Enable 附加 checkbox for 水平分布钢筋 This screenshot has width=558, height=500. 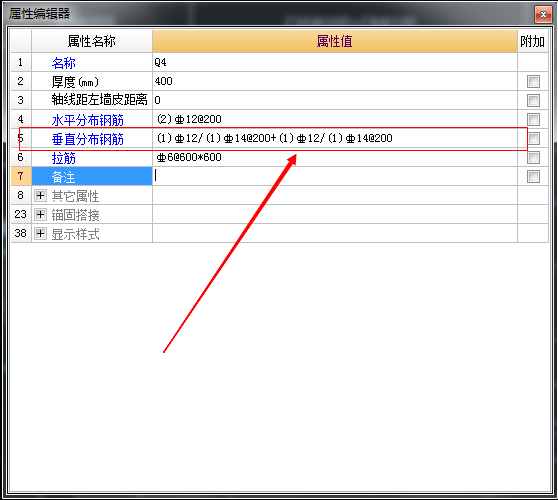click(x=533, y=119)
